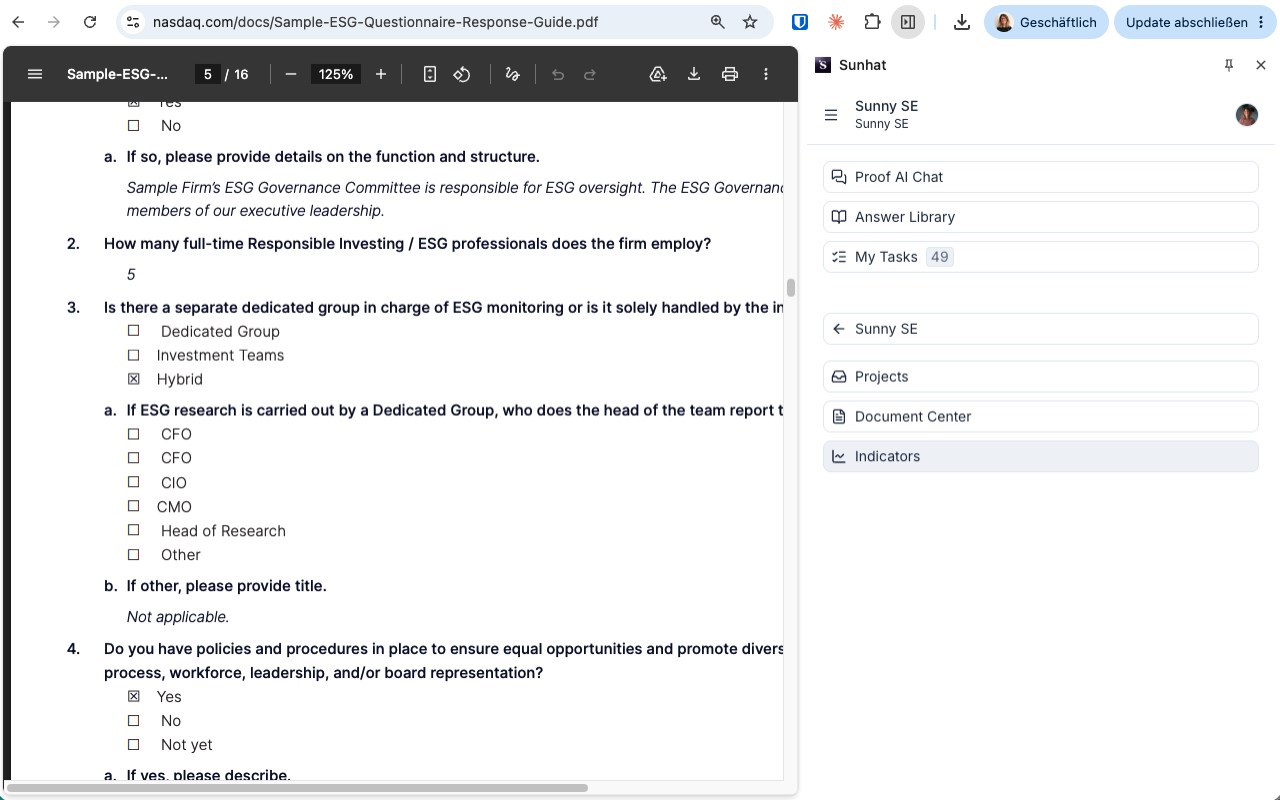The image size is (1280, 800).
Task: Print the PDF document
Action: (x=730, y=74)
